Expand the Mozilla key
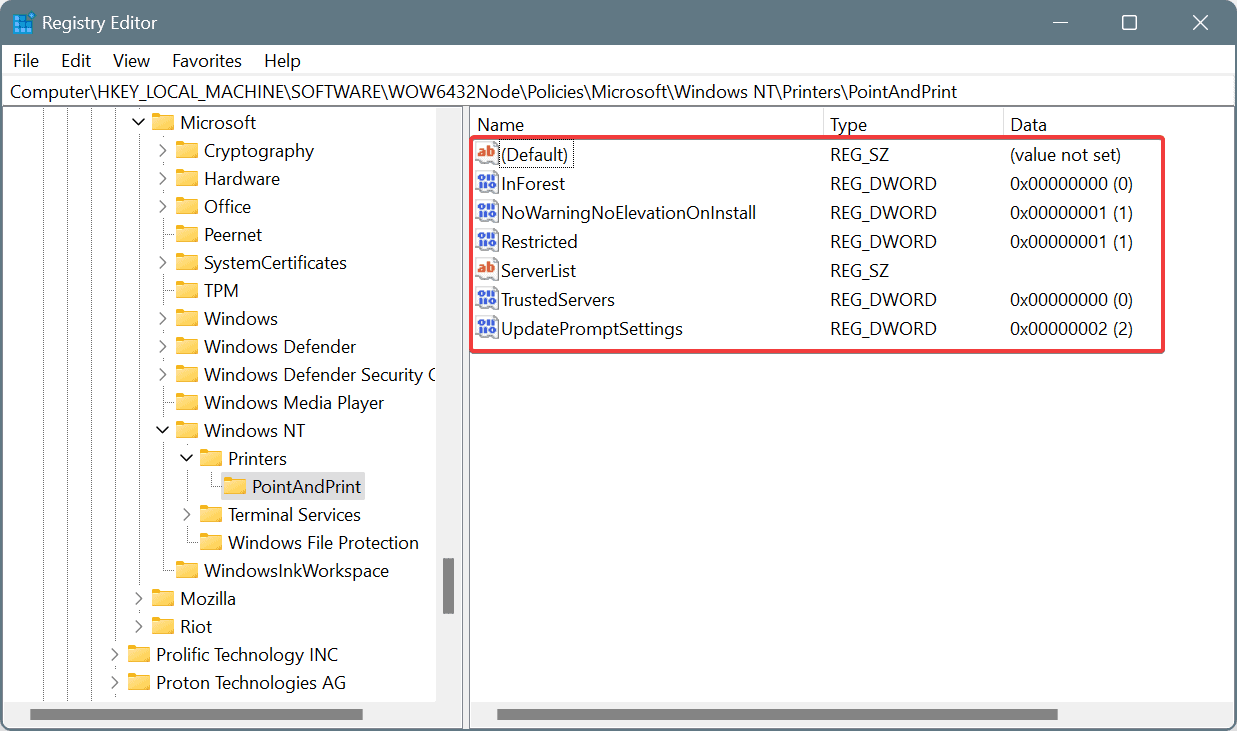1237x731 pixels. pyautogui.click(x=138, y=598)
